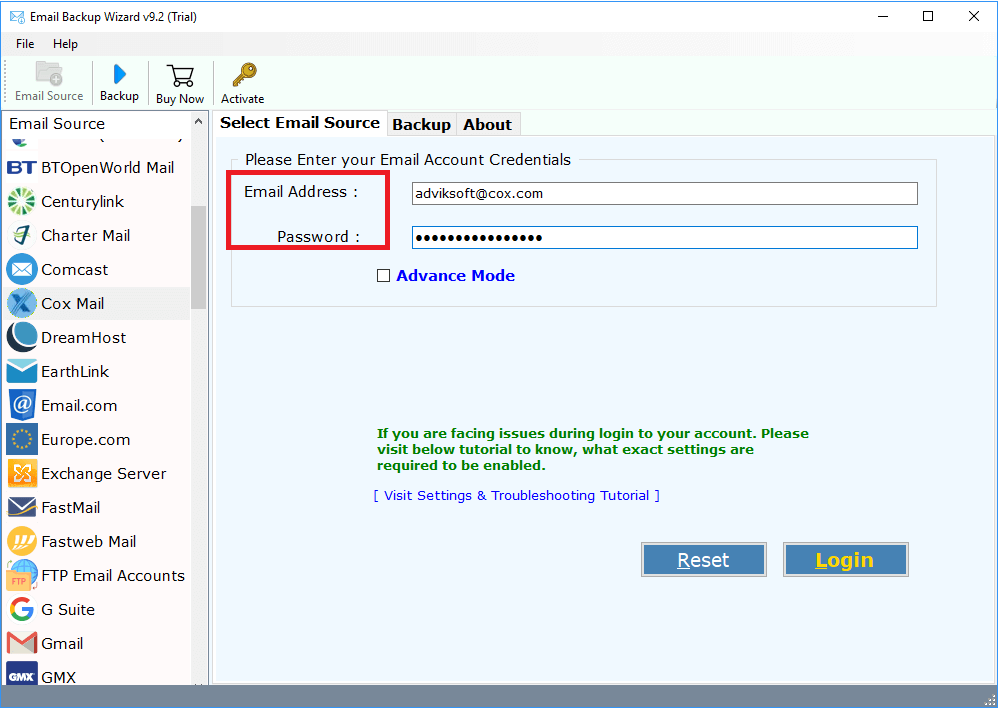The height and width of the screenshot is (708, 998).
Task: Collapse the Email Source panel arrow
Action: [x=199, y=122]
